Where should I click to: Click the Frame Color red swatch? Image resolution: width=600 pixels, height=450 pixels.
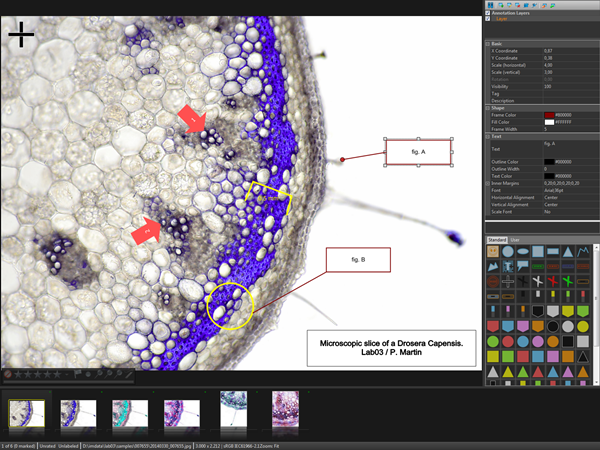549,115
